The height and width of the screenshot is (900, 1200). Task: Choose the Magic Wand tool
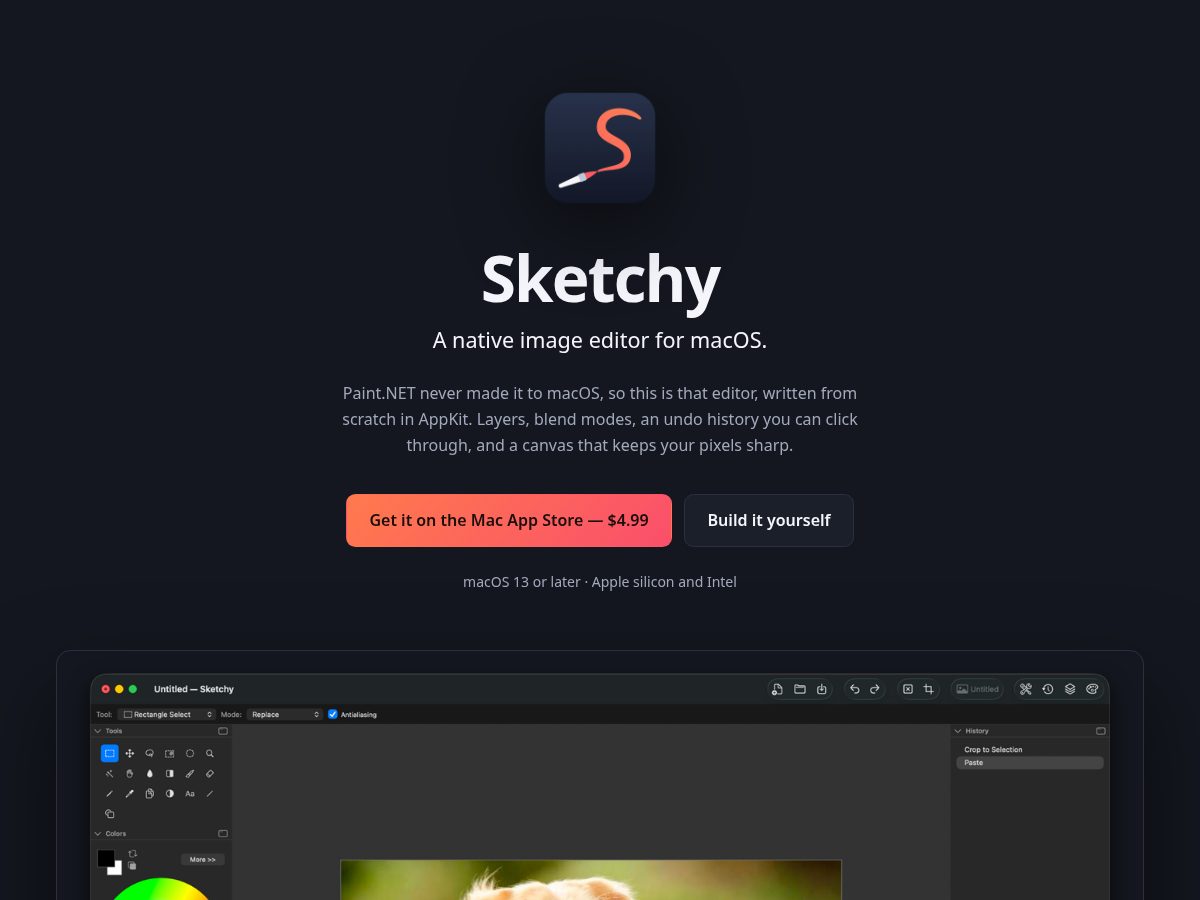[x=110, y=773]
